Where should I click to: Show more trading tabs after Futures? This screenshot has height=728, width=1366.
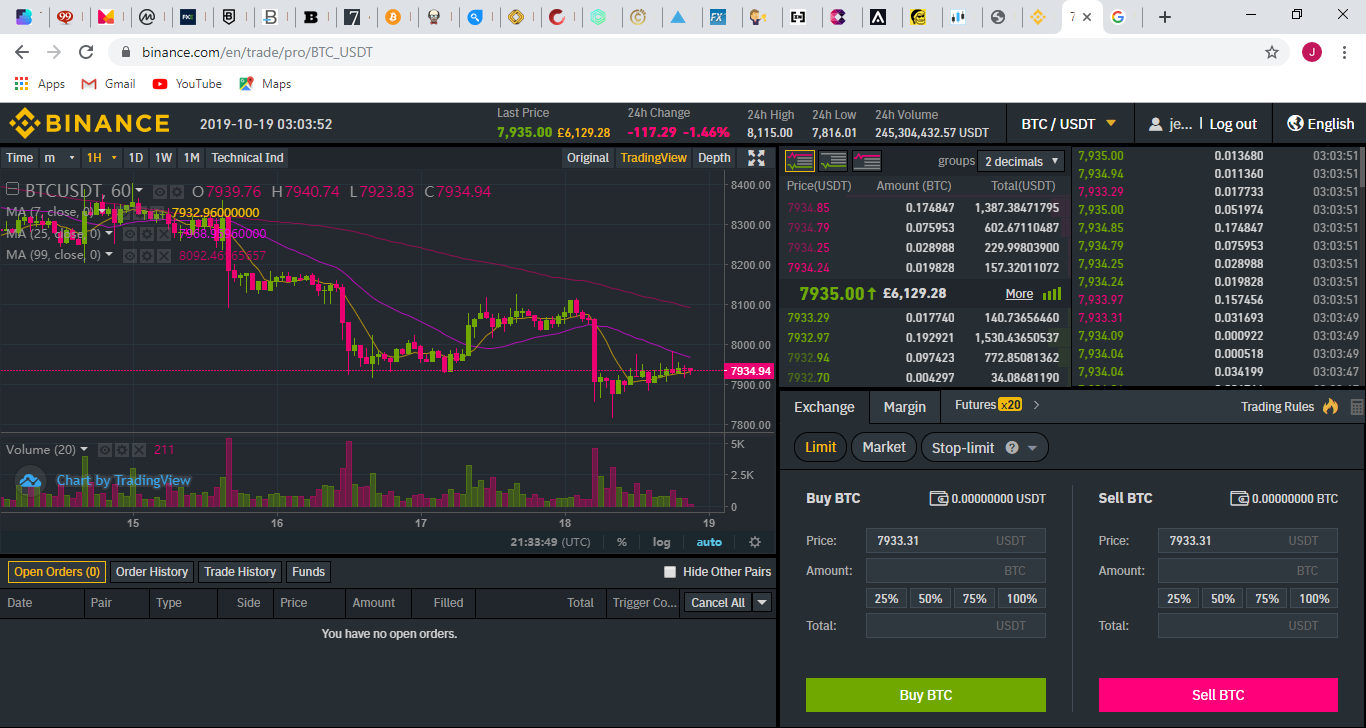click(1037, 405)
